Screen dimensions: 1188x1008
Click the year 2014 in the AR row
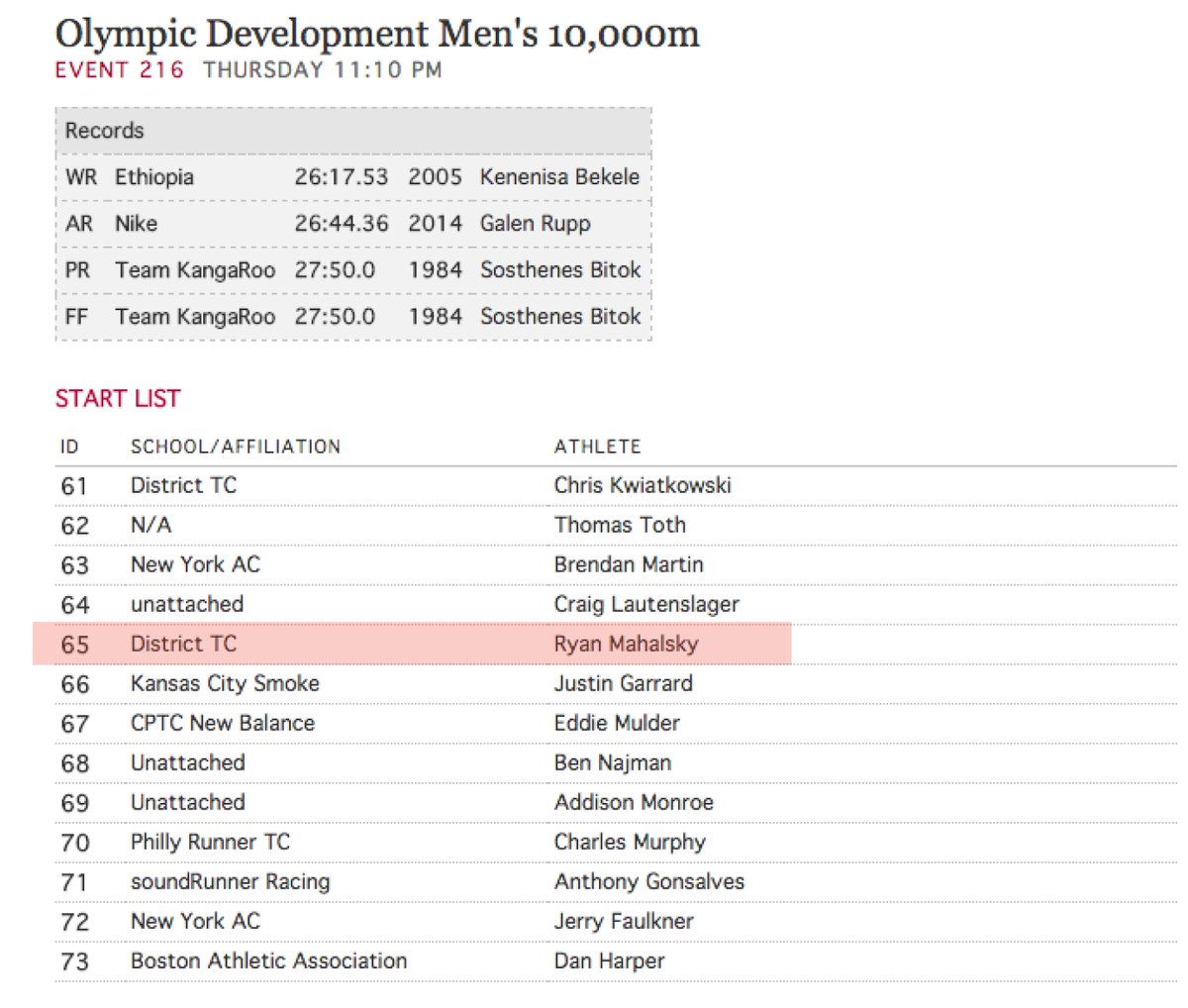[x=435, y=224]
